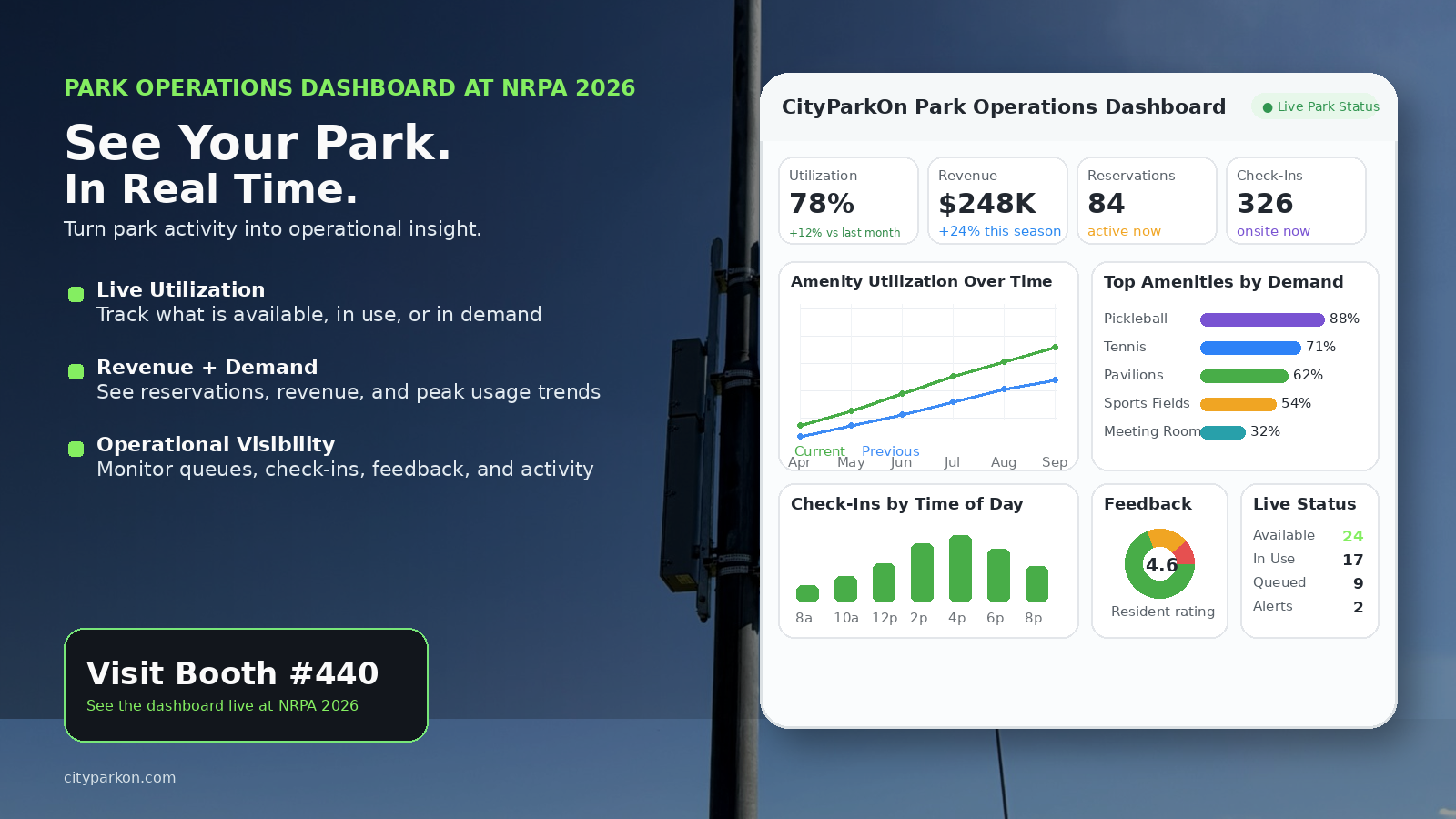
Task: Click the Live Status panel title
Action: click(1304, 504)
